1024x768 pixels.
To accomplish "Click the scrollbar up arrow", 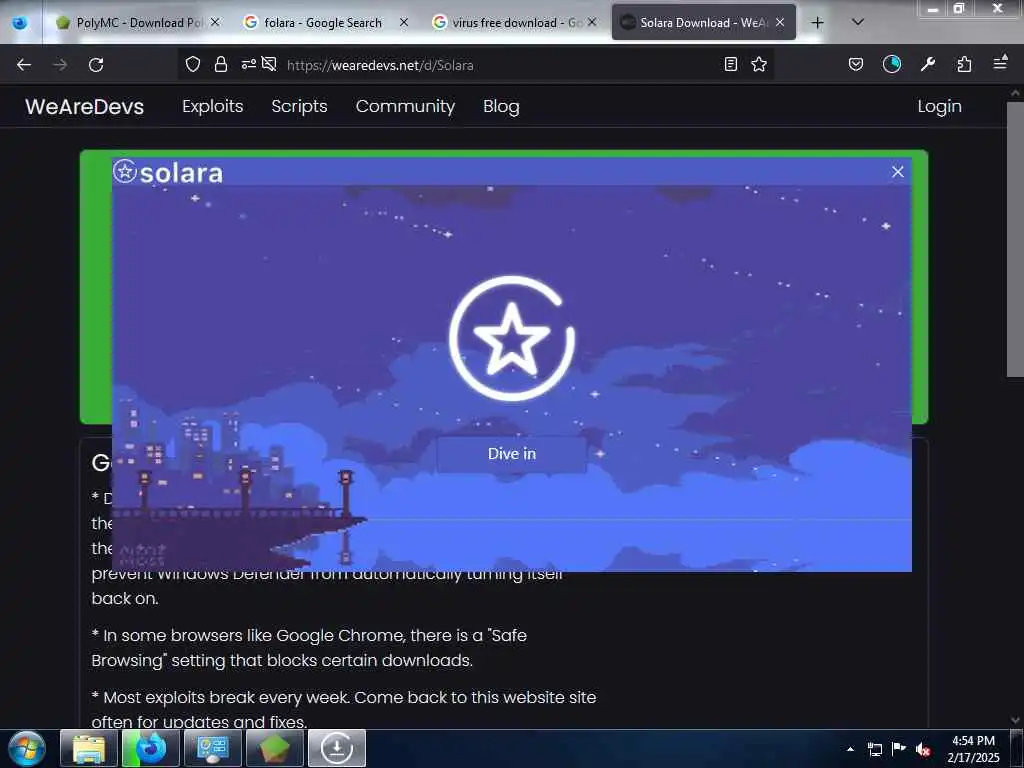I will point(1015,93).
